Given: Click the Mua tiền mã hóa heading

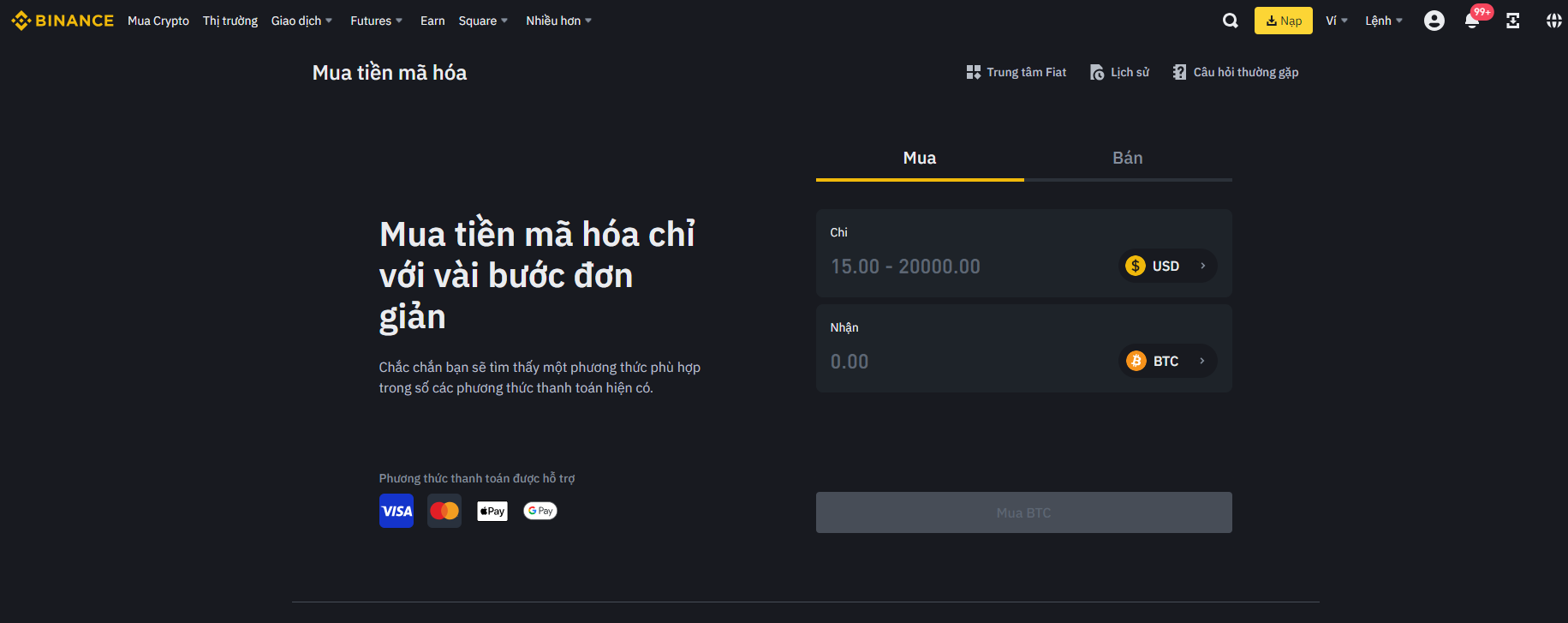Looking at the screenshot, I should [x=390, y=73].
